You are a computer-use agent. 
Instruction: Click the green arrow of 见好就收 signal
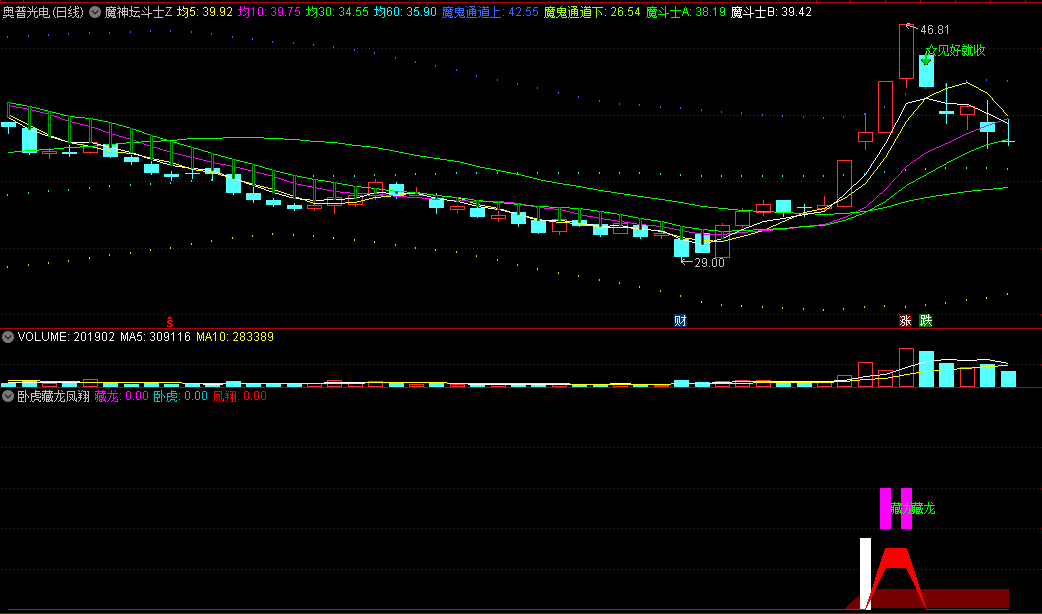tap(926, 59)
